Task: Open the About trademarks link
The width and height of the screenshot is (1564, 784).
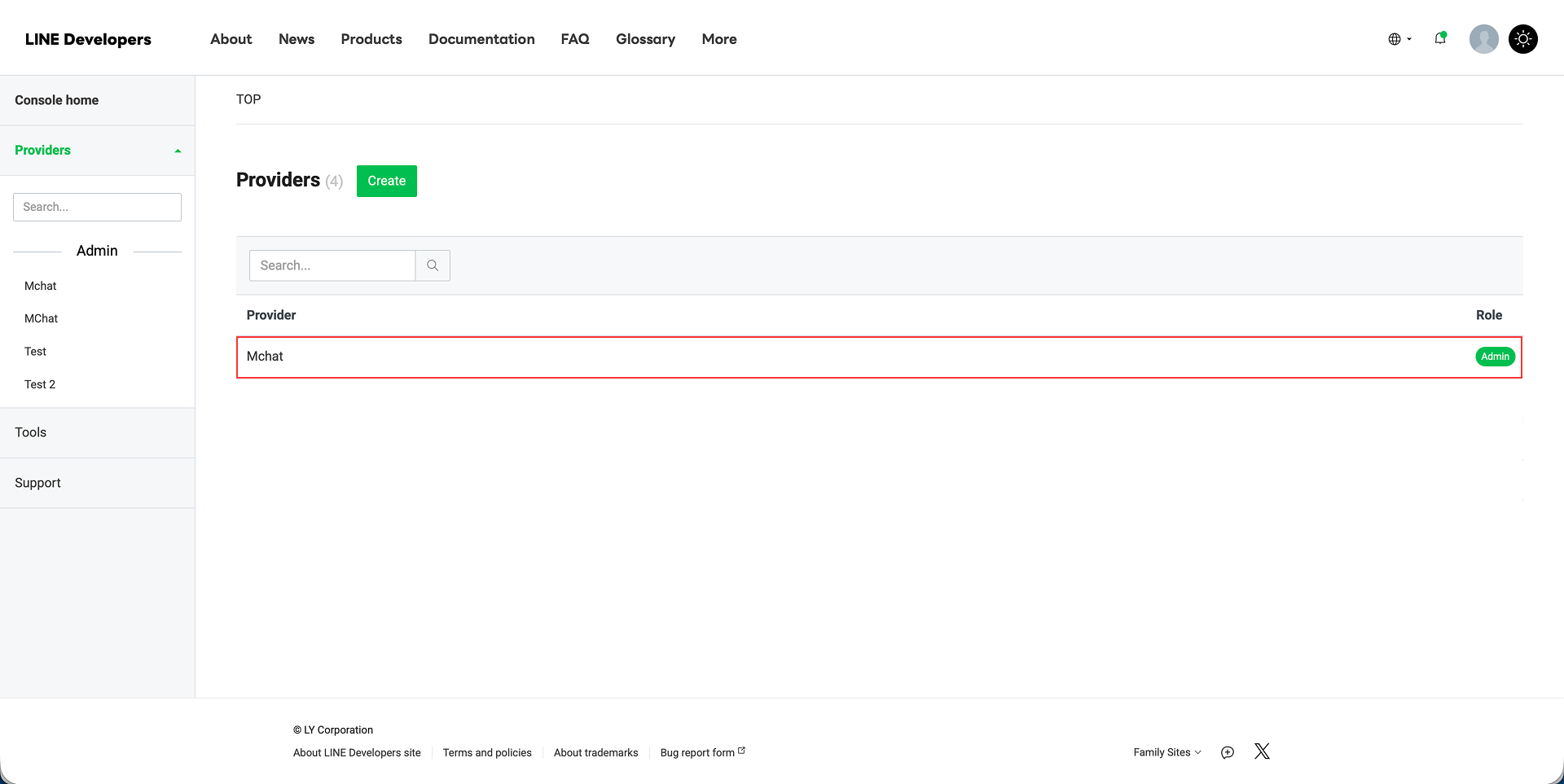Action: tap(595, 752)
